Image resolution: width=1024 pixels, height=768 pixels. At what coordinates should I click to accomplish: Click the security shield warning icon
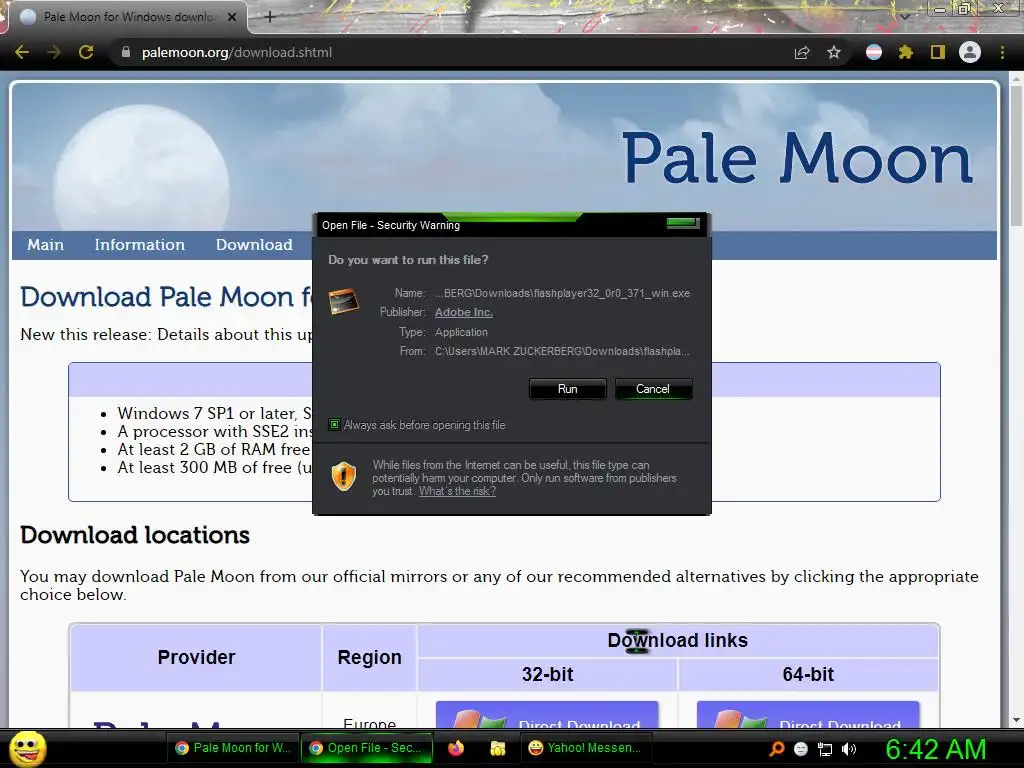pos(344,477)
